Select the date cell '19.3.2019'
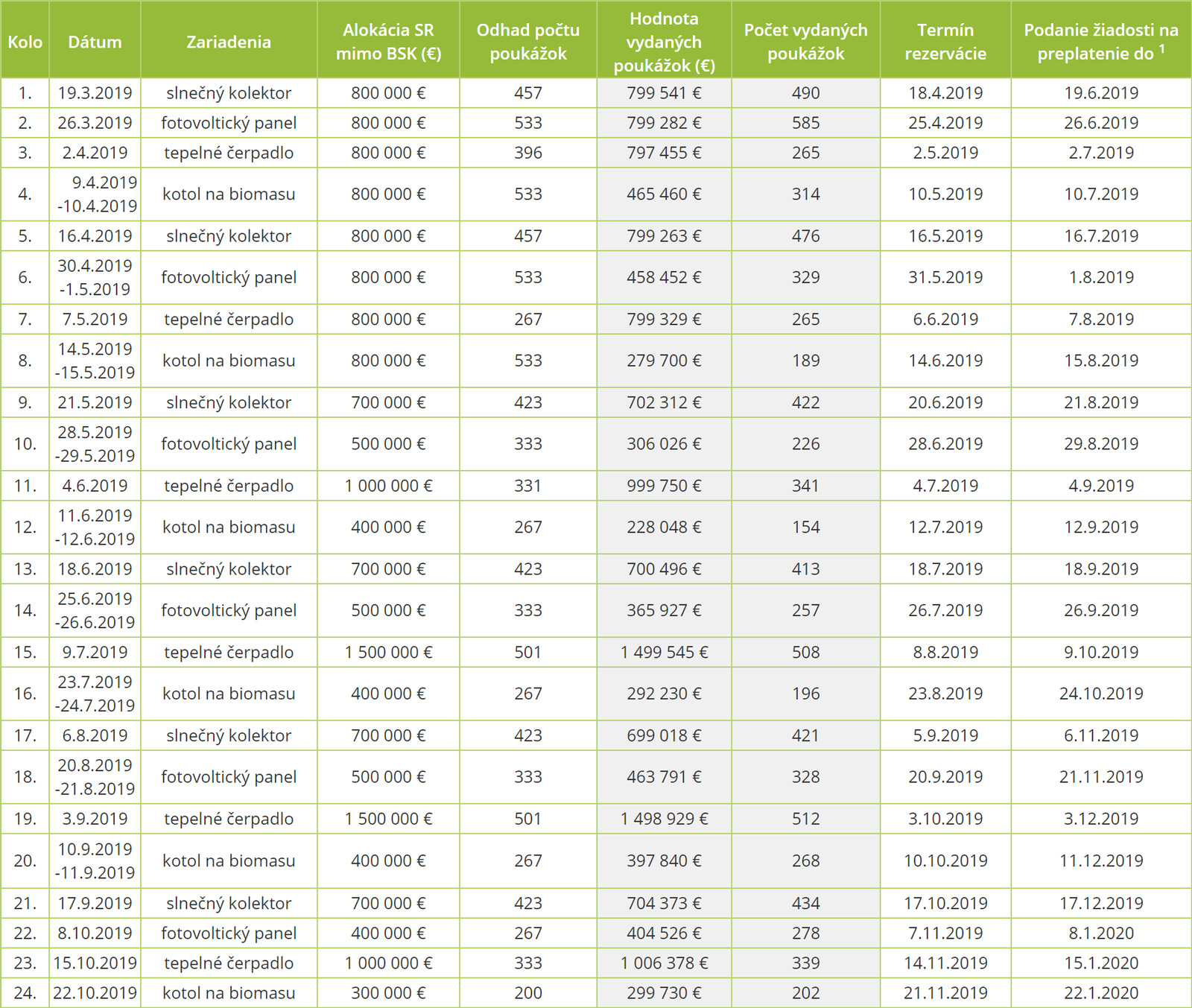Viewport: 1192px width, 1008px height. pyautogui.click(x=95, y=93)
